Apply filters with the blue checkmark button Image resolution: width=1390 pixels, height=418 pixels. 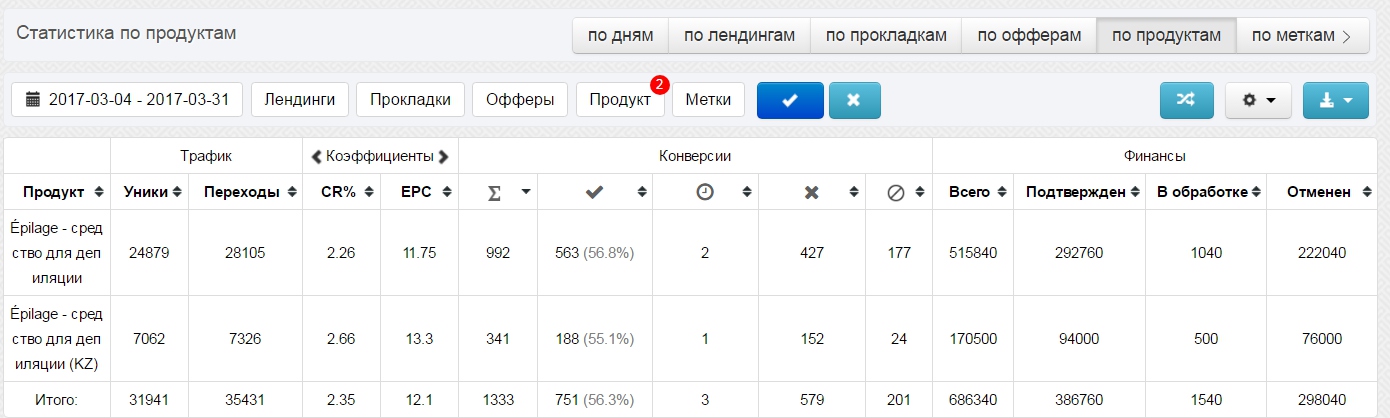pos(790,100)
